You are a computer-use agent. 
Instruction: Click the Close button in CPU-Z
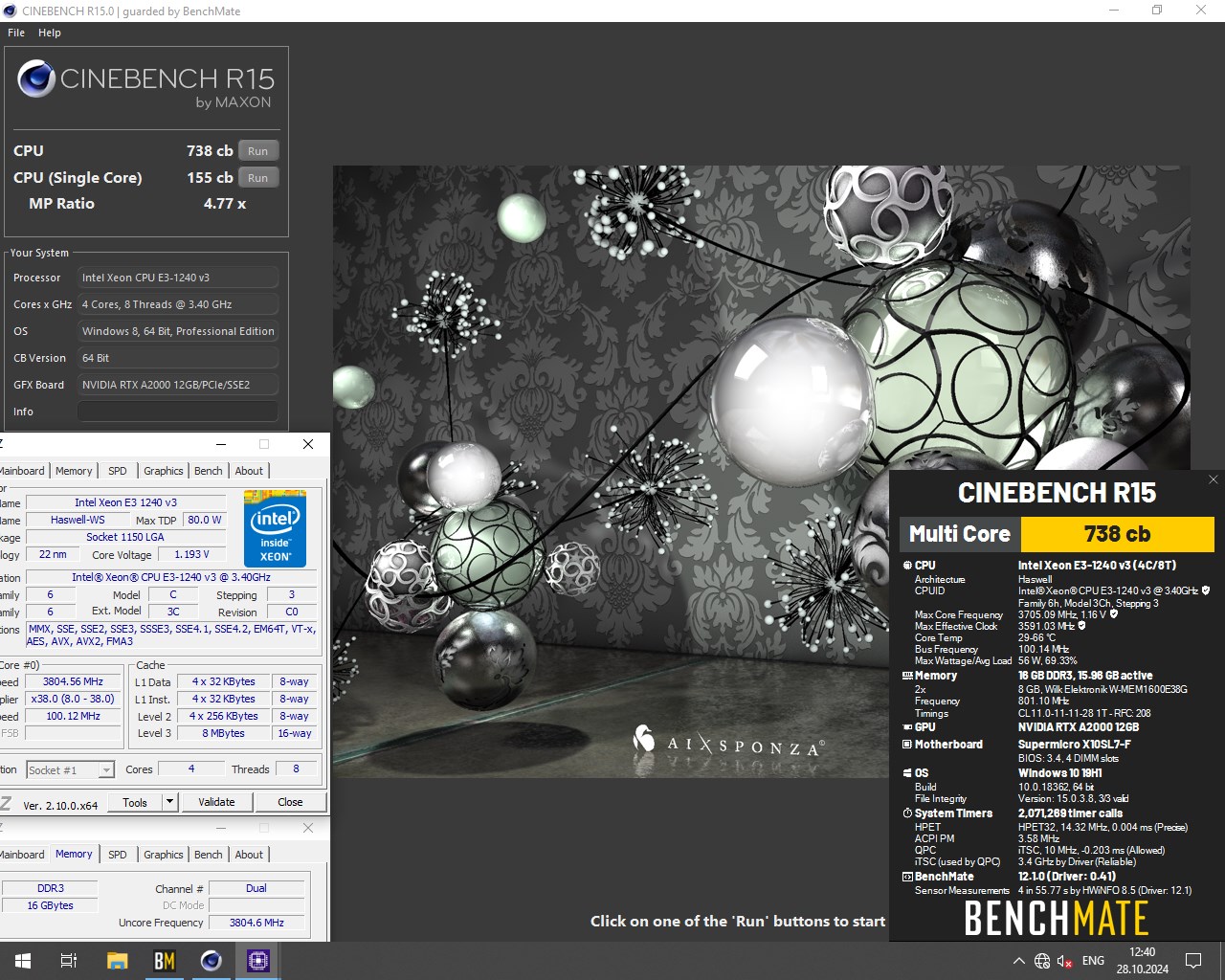click(x=290, y=802)
